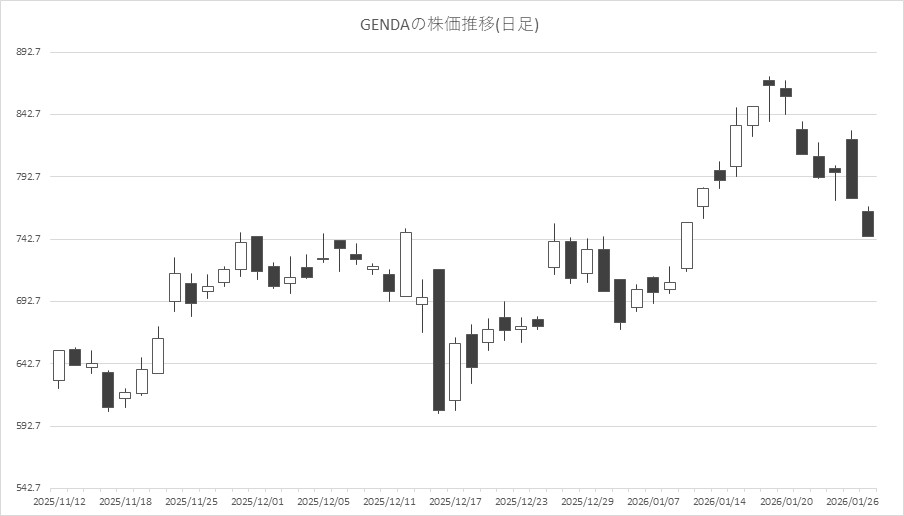This screenshot has height=516, width=904.
Task: Select the 2026/01/26 date label
Action: [x=851, y=501]
